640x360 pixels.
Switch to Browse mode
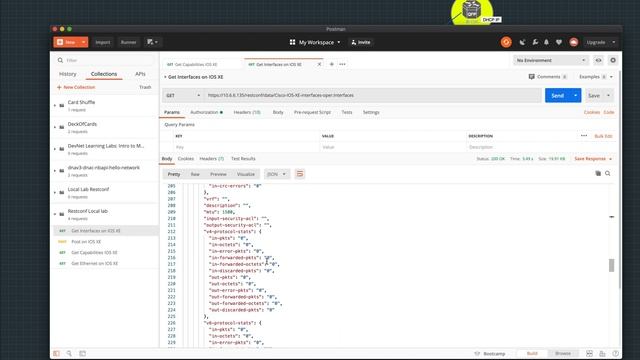click(563, 353)
